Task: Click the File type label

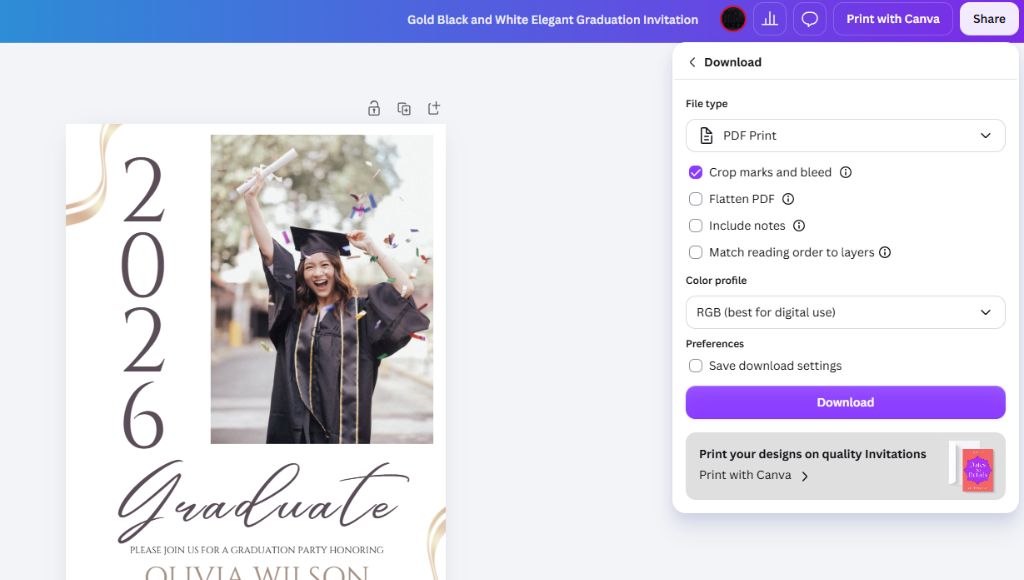Action: [x=706, y=103]
